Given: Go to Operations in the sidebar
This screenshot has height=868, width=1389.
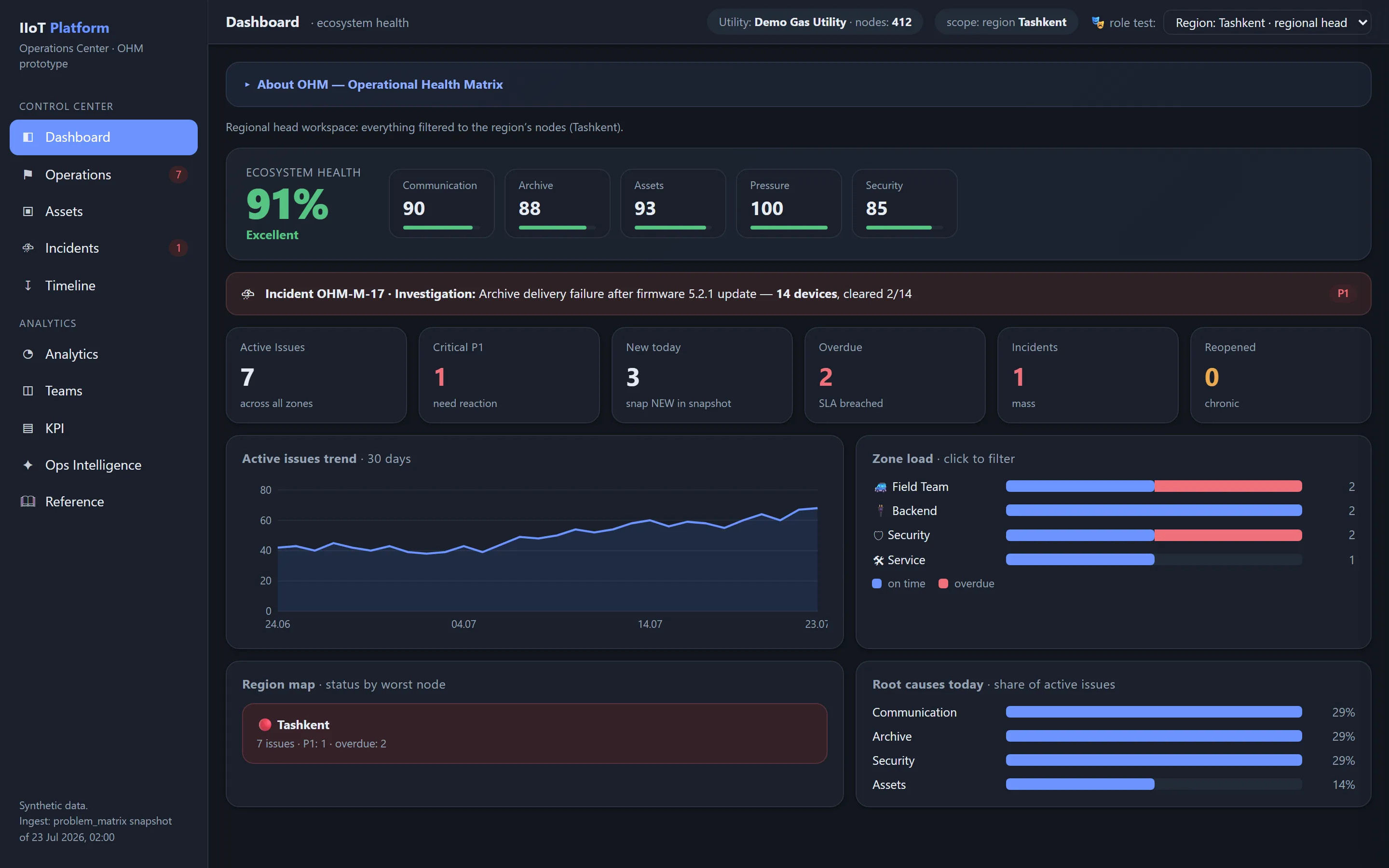Looking at the screenshot, I should coord(104,175).
